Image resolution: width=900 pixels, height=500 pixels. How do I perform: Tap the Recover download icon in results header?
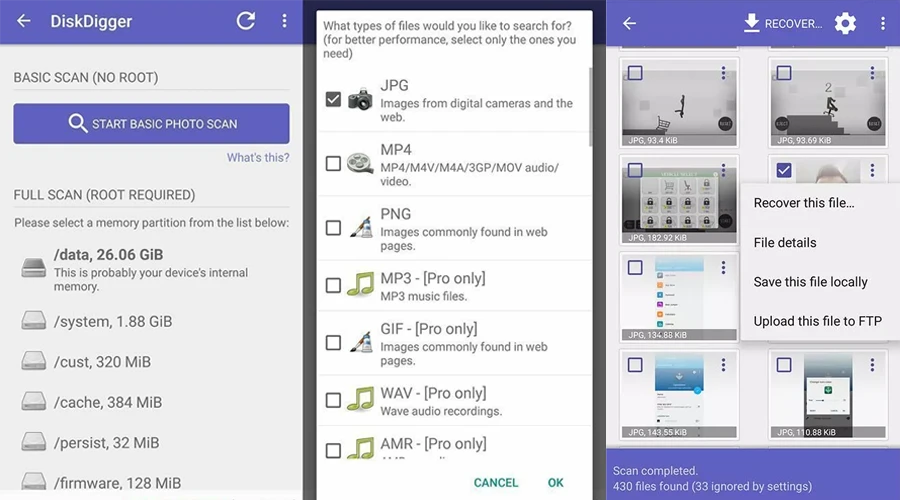pos(751,23)
